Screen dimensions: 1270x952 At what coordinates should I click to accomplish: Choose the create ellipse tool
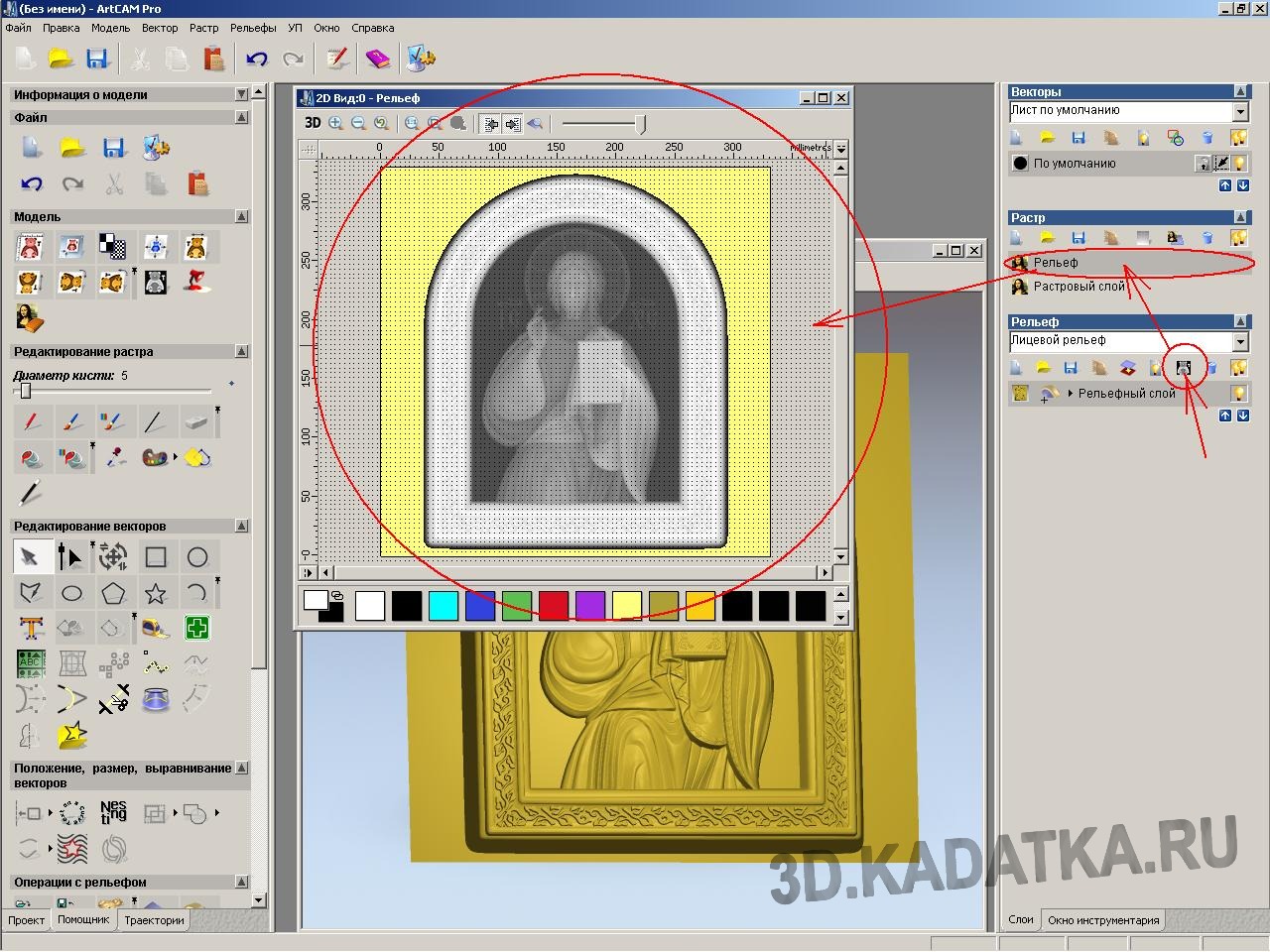(x=71, y=593)
